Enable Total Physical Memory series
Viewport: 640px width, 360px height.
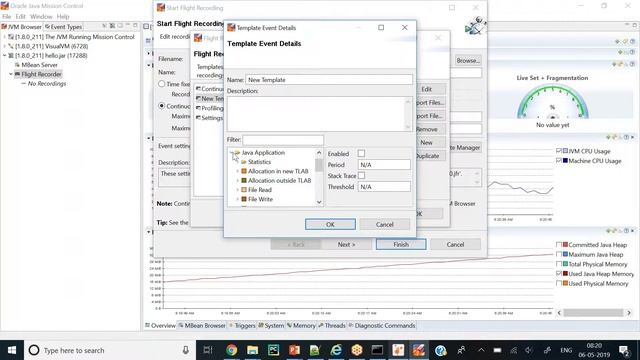point(559,264)
